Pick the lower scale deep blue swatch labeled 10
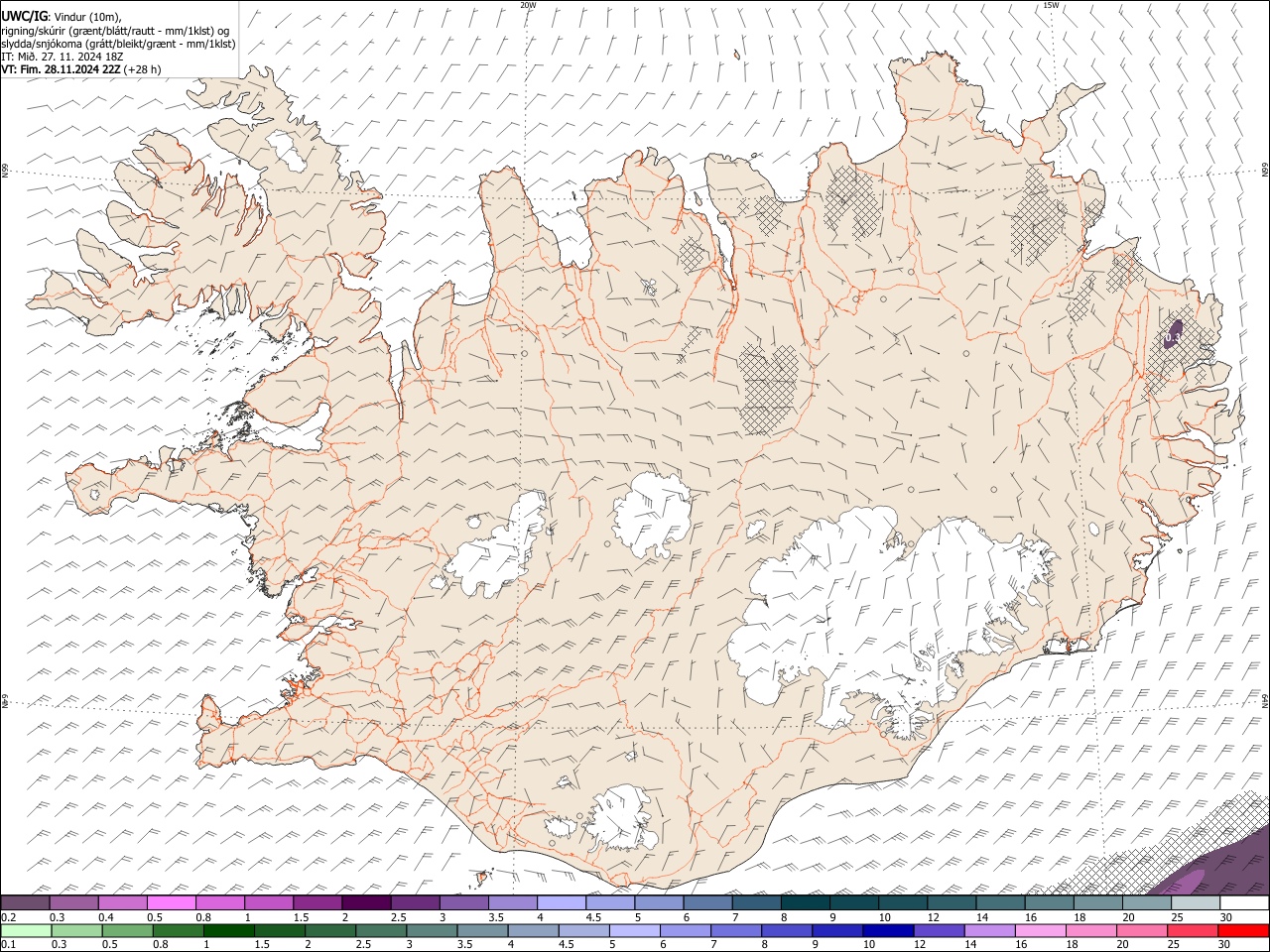 887,931
